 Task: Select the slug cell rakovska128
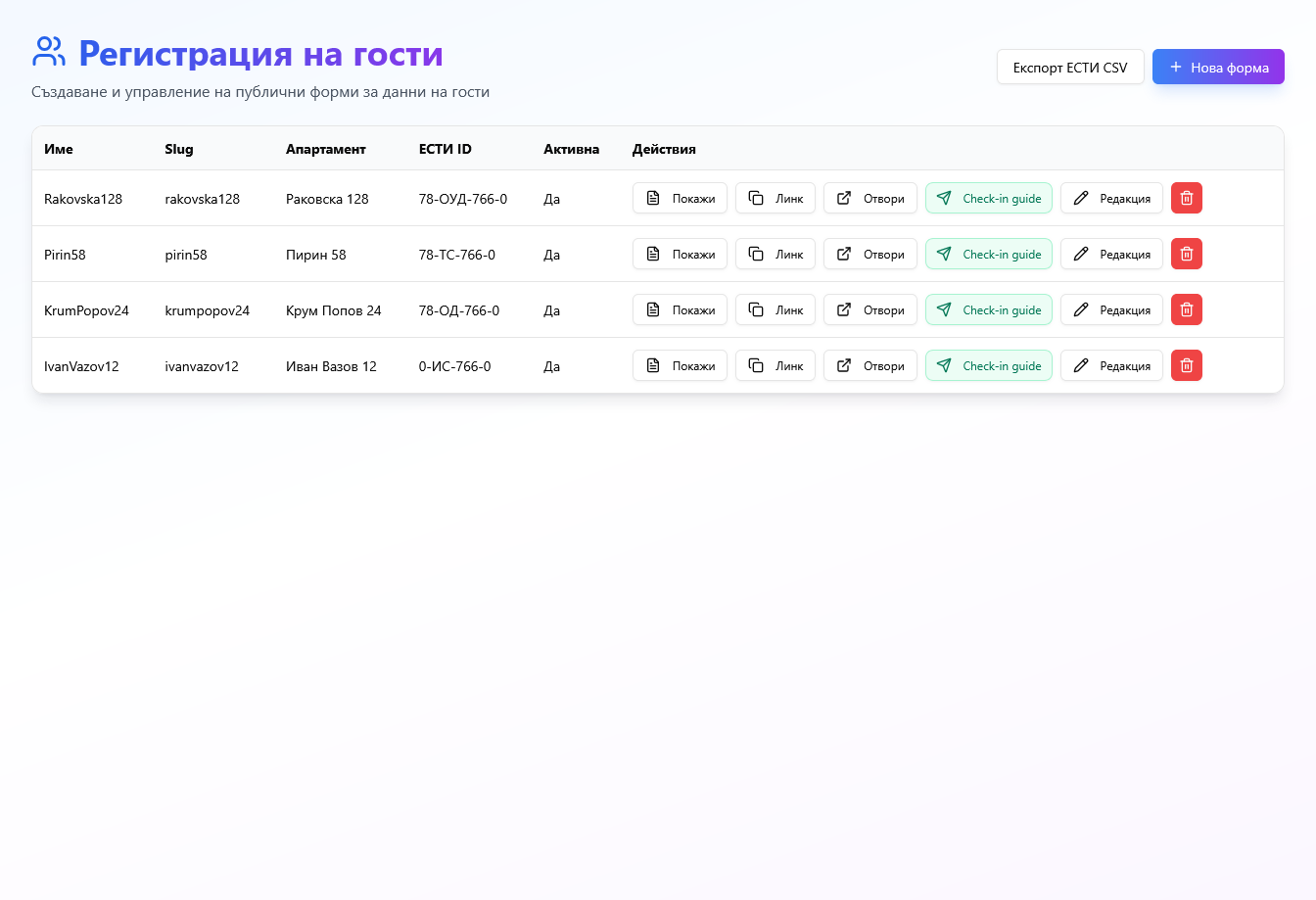203,199
